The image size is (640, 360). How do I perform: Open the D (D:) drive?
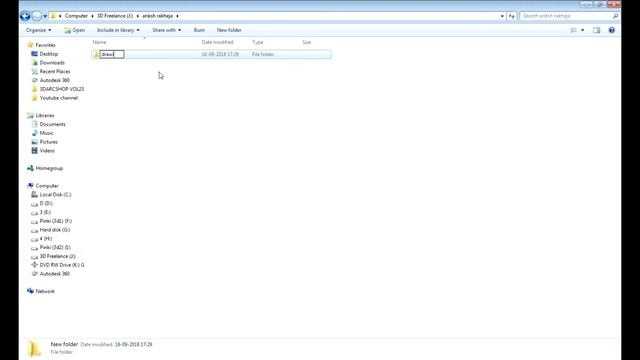tap(46, 203)
